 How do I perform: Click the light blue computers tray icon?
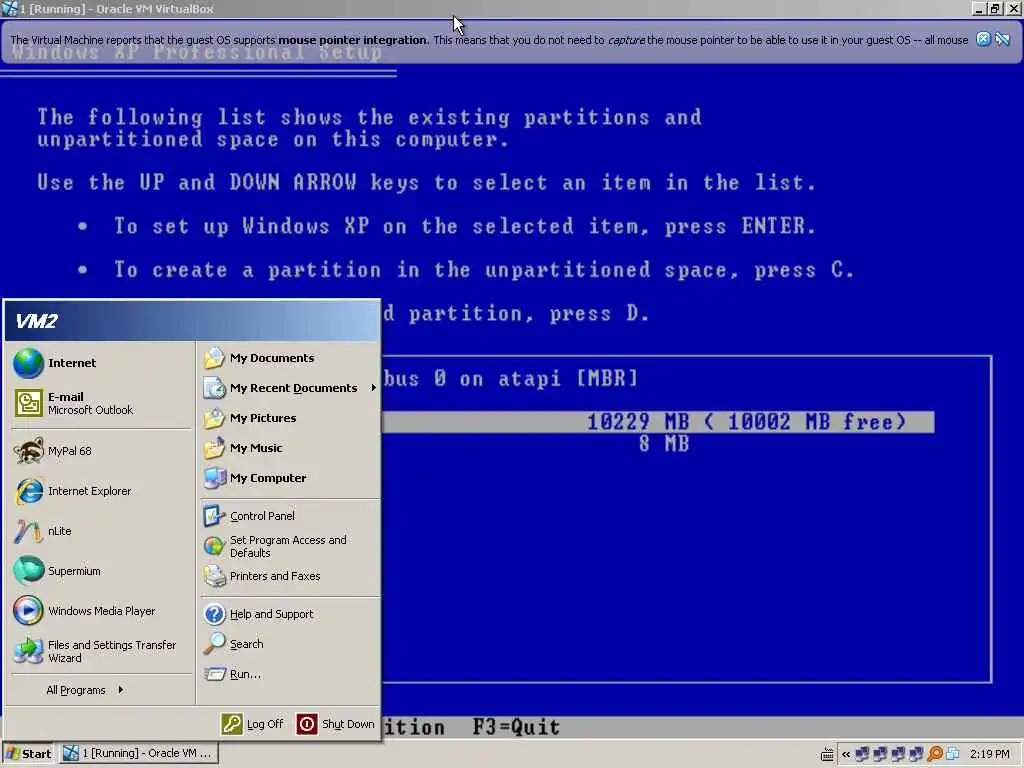(953, 754)
